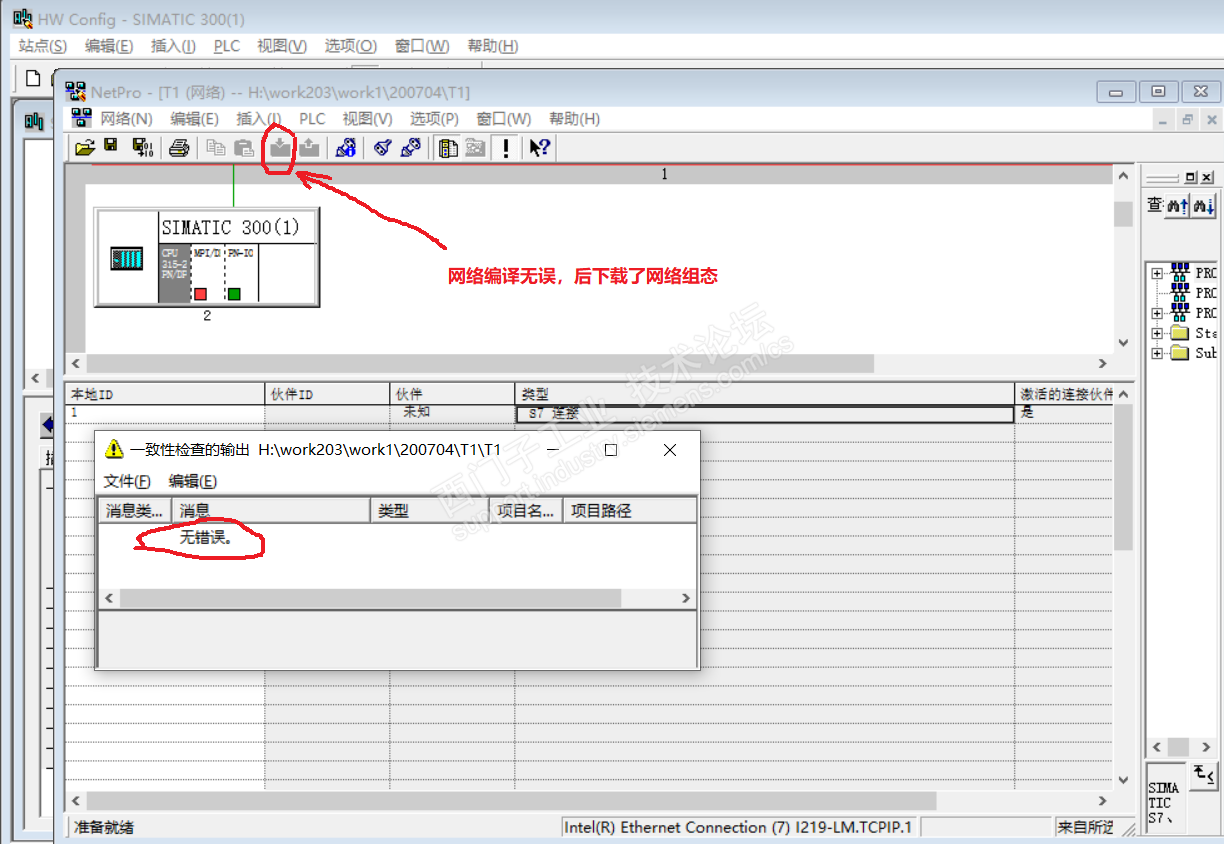Activate the context help pointer tool
The width and height of the screenshot is (1224, 844).
pos(540,148)
